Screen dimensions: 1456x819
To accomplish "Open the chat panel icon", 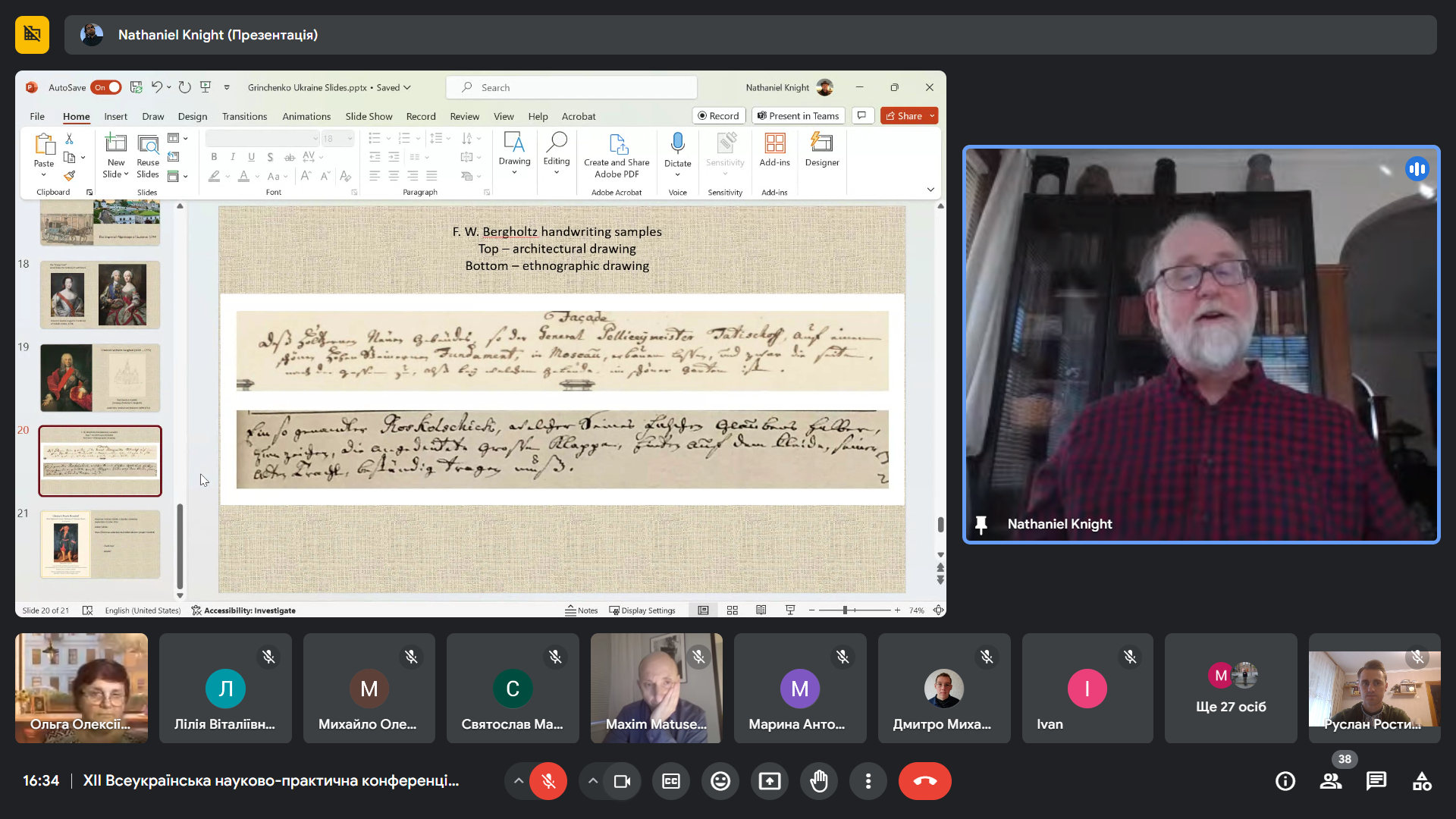I will click(1376, 781).
